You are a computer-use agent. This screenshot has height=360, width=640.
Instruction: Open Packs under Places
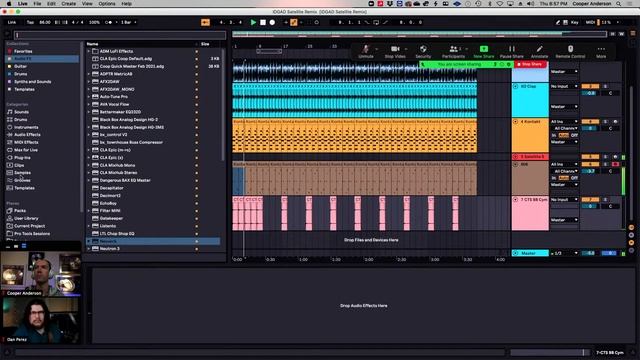[20, 211]
